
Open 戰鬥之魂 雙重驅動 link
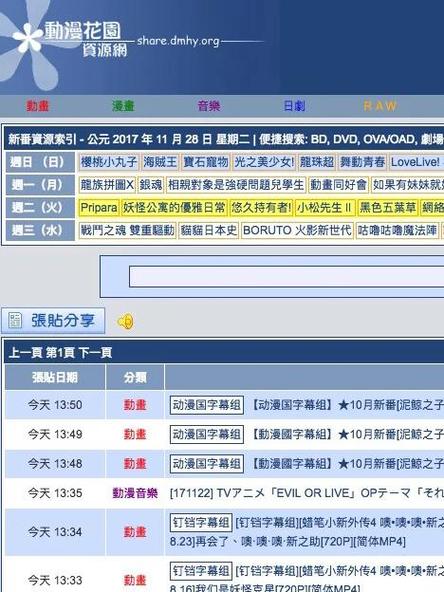[x=127, y=230]
